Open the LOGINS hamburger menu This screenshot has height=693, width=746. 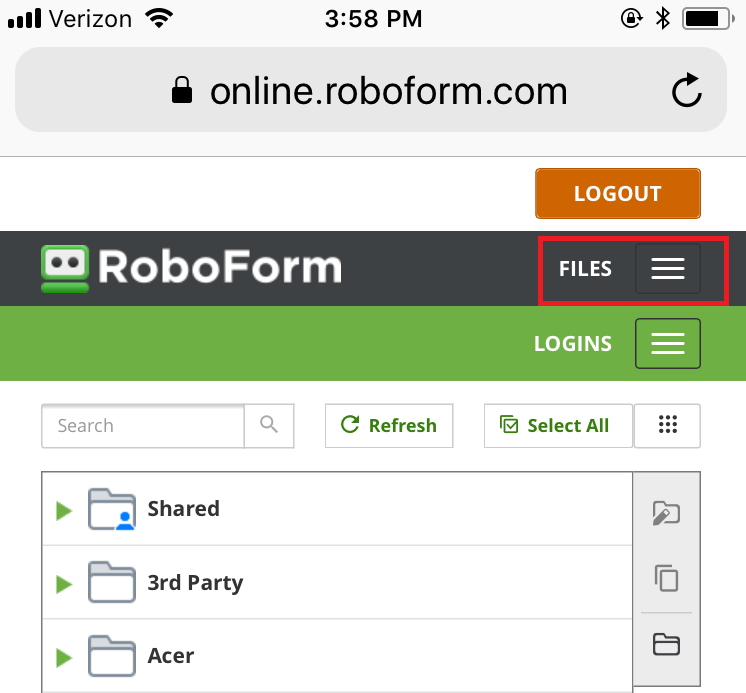[x=667, y=343]
